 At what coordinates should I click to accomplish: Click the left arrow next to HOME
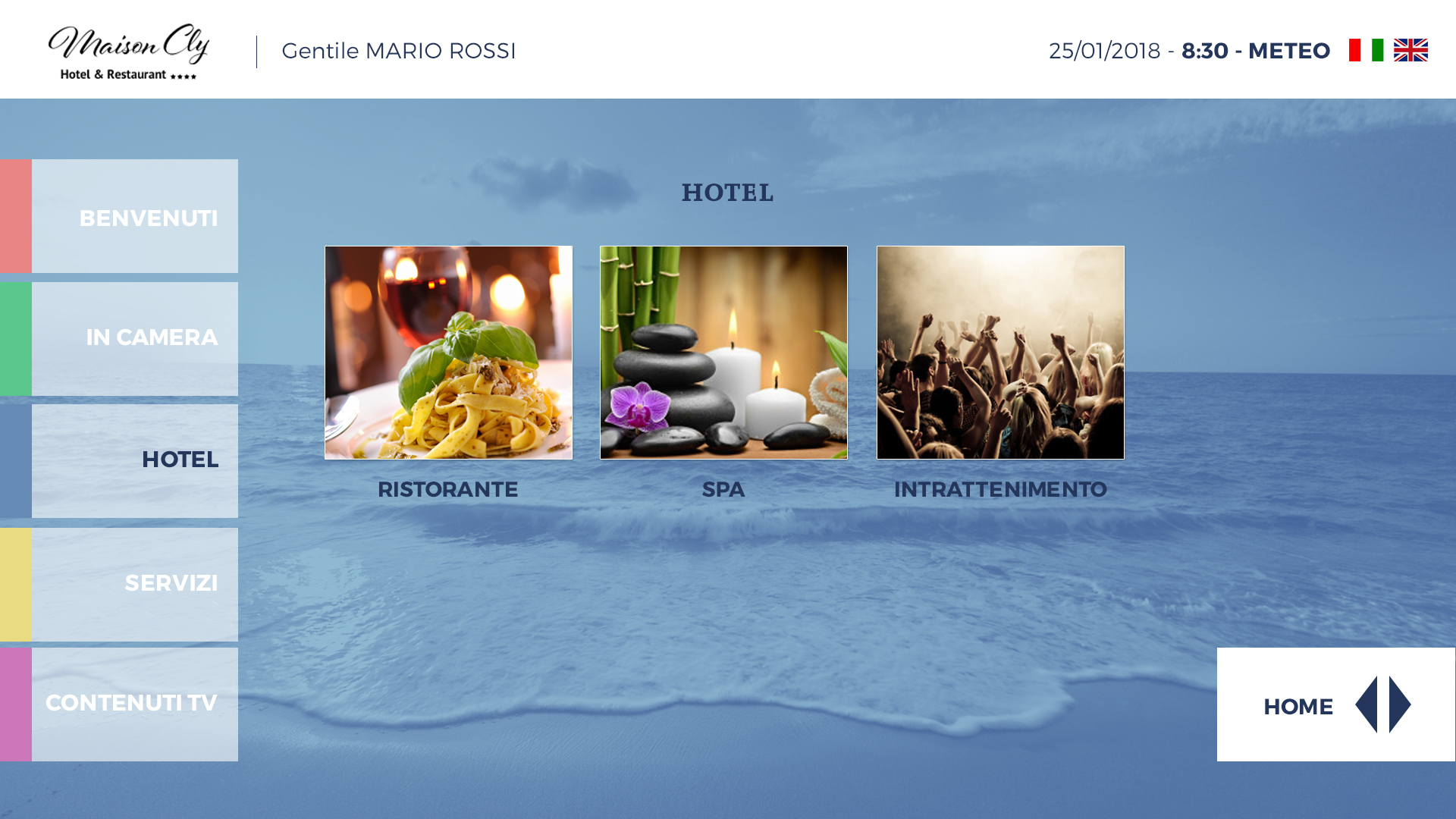point(1366,704)
